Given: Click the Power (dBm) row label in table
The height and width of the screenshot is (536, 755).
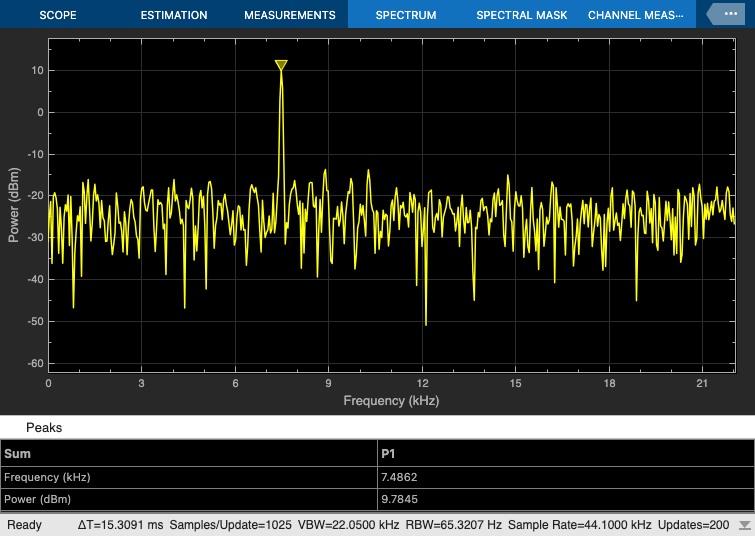Looking at the screenshot, I should pyautogui.click(x=38, y=499).
